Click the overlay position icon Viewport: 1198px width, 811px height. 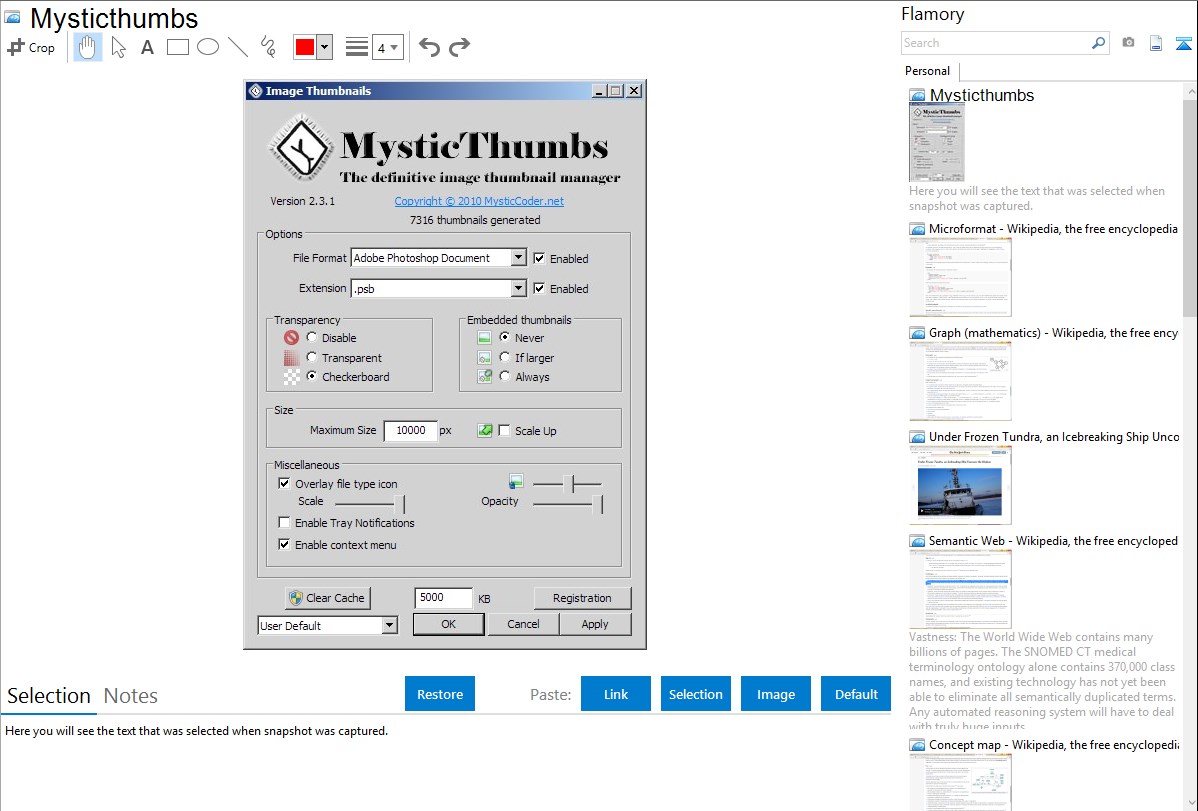coord(516,482)
